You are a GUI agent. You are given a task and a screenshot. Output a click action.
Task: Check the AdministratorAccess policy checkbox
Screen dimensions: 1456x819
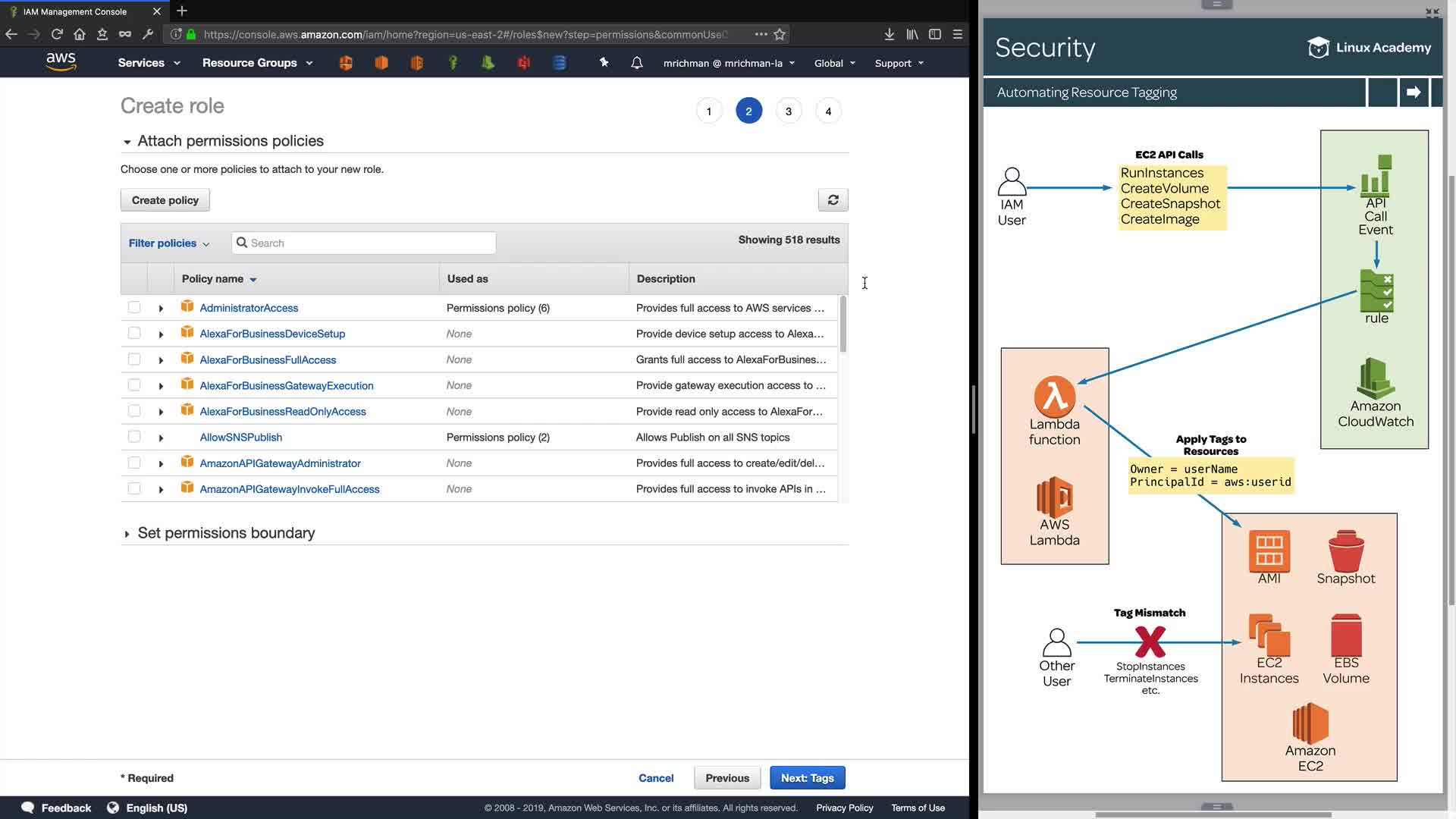(134, 308)
